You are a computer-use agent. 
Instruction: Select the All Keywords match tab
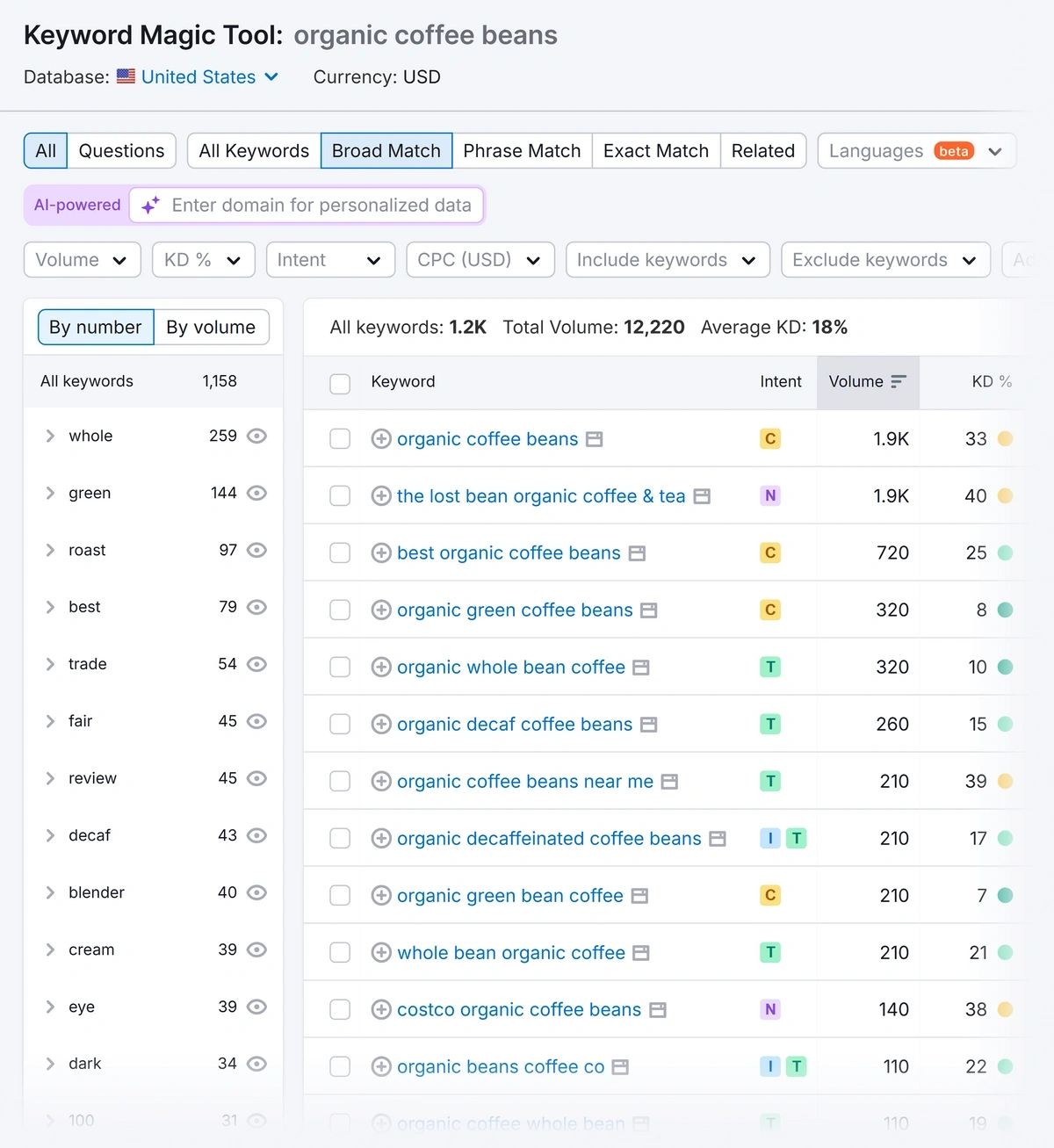coord(254,151)
